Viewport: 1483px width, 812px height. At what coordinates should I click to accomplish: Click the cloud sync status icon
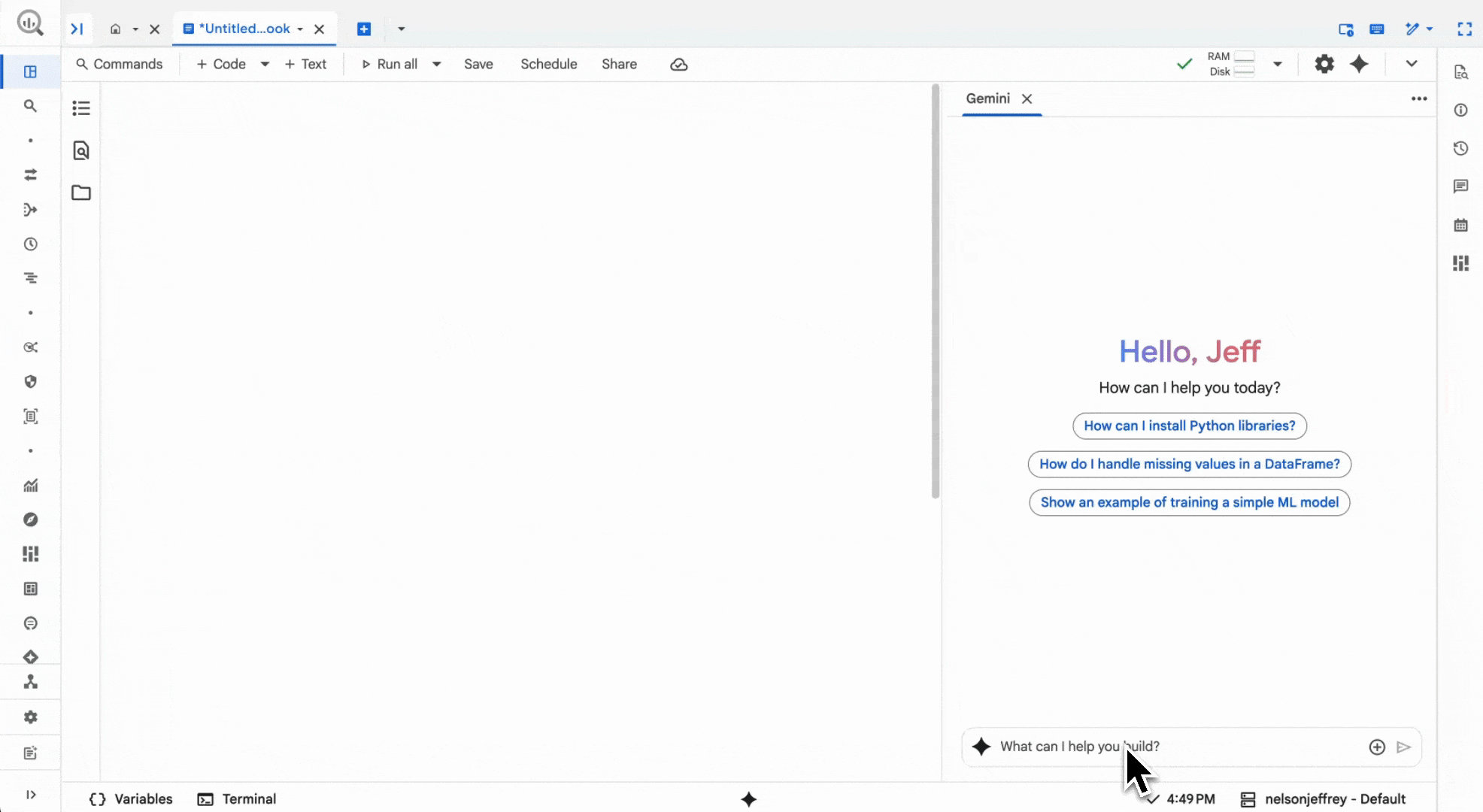tap(678, 65)
